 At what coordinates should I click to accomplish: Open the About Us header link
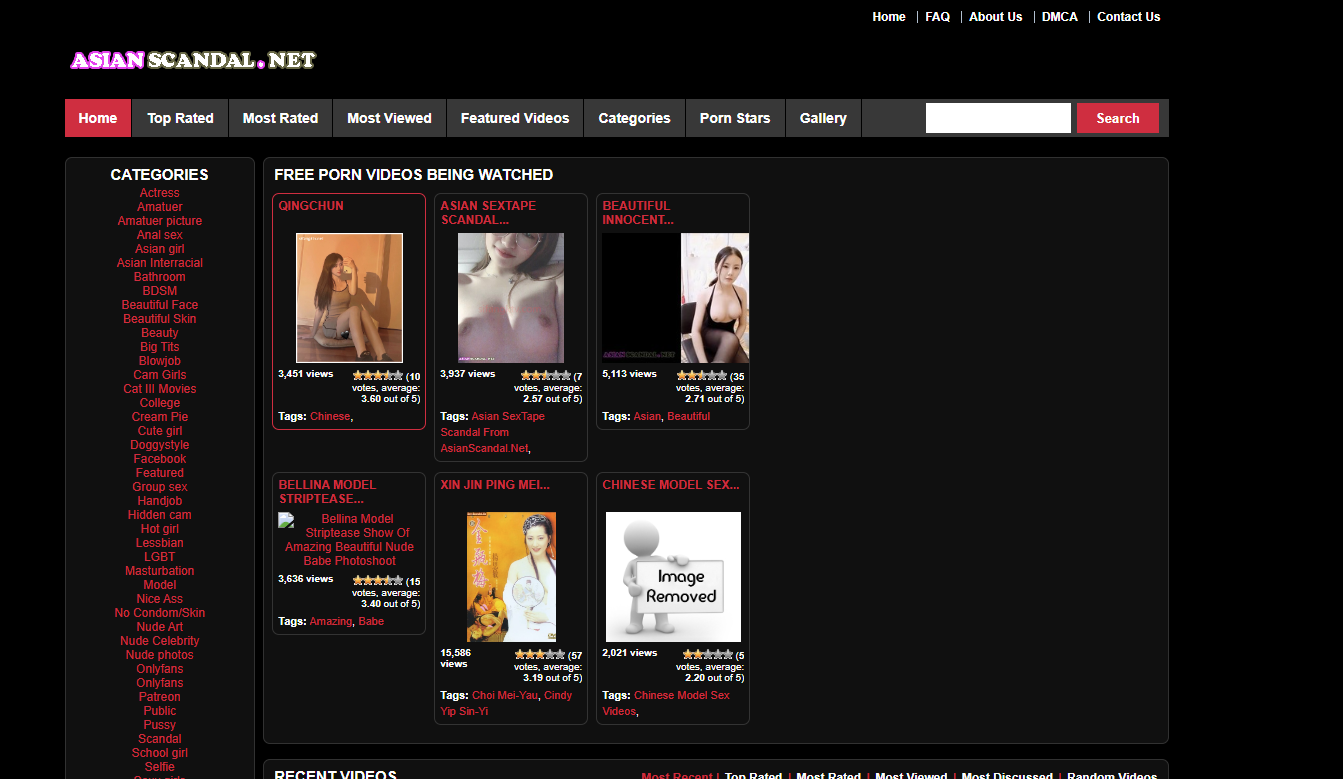pos(995,17)
